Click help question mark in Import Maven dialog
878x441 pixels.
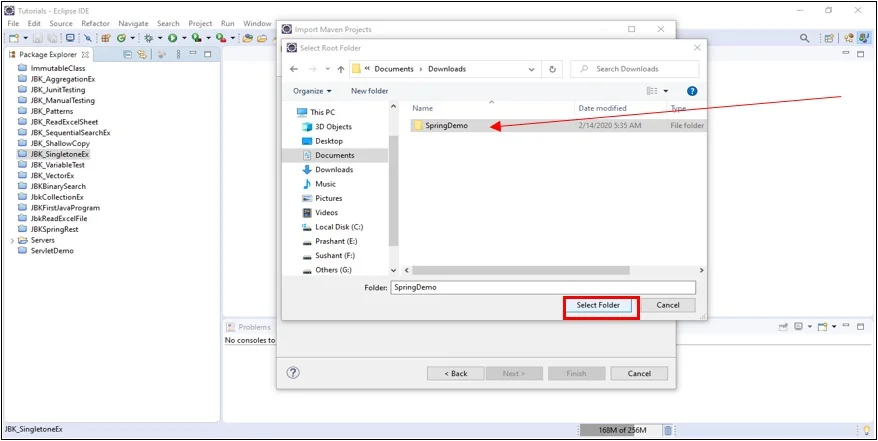click(x=293, y=373)
